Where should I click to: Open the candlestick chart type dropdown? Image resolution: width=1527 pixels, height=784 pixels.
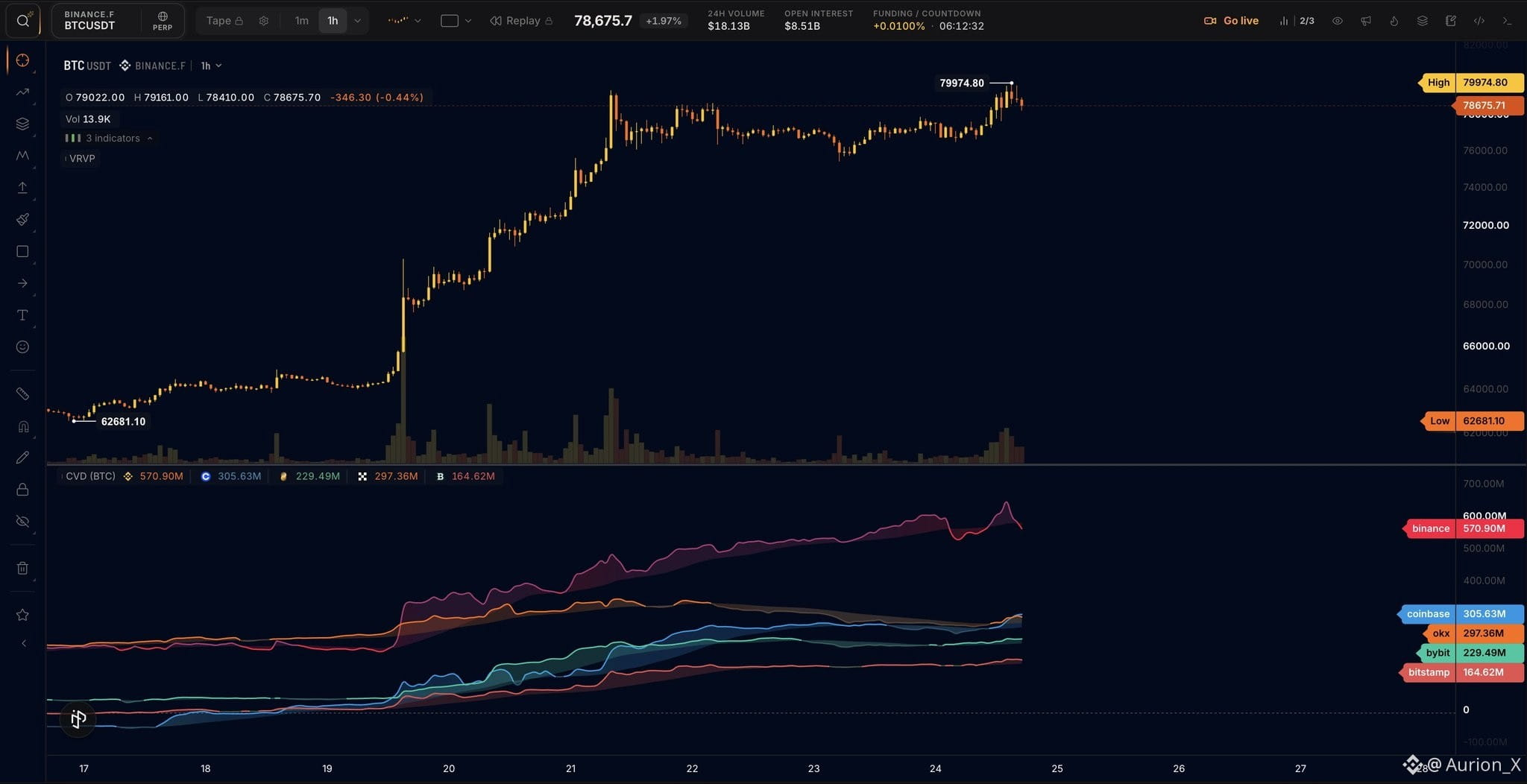coord(404,21)
